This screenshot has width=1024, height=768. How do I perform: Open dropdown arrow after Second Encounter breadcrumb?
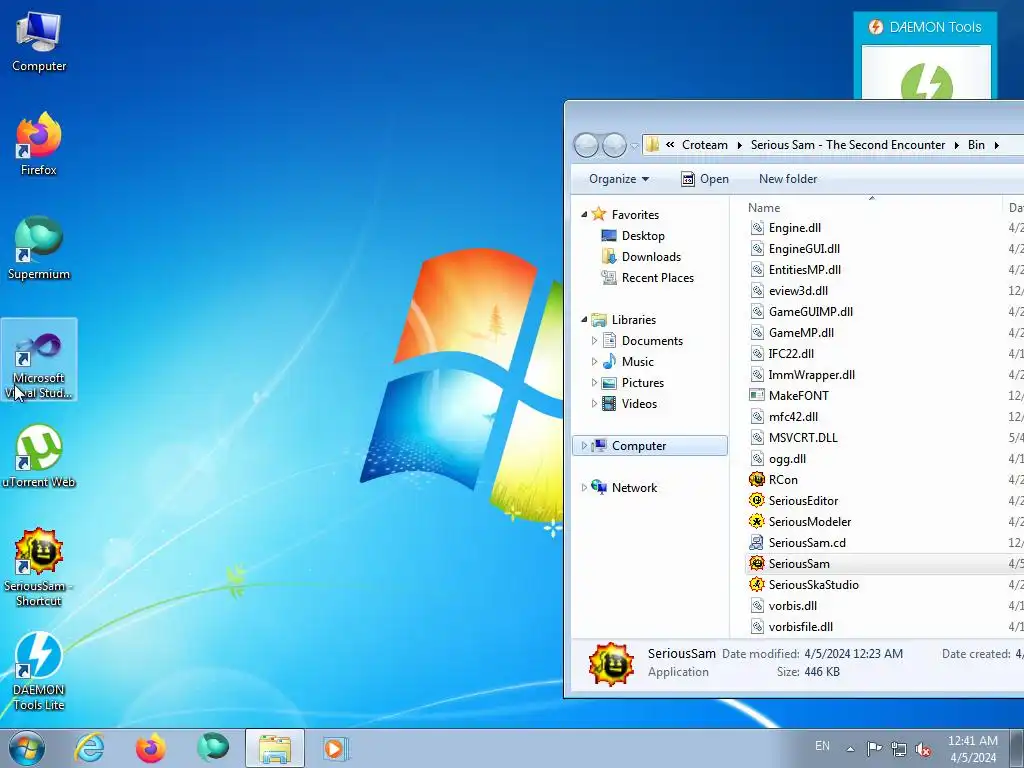pos(956,145)
